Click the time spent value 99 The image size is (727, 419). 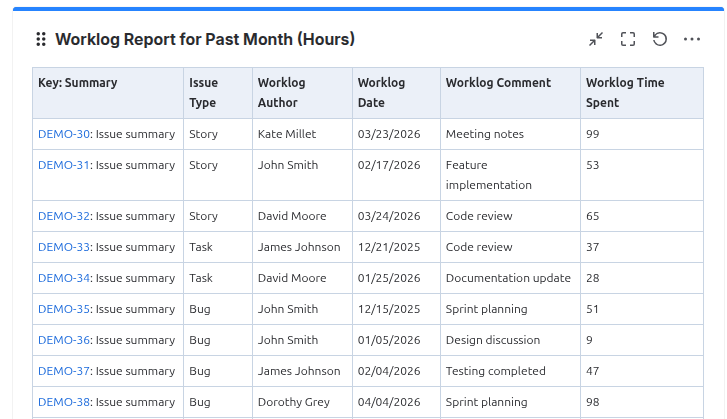point(593,134)
